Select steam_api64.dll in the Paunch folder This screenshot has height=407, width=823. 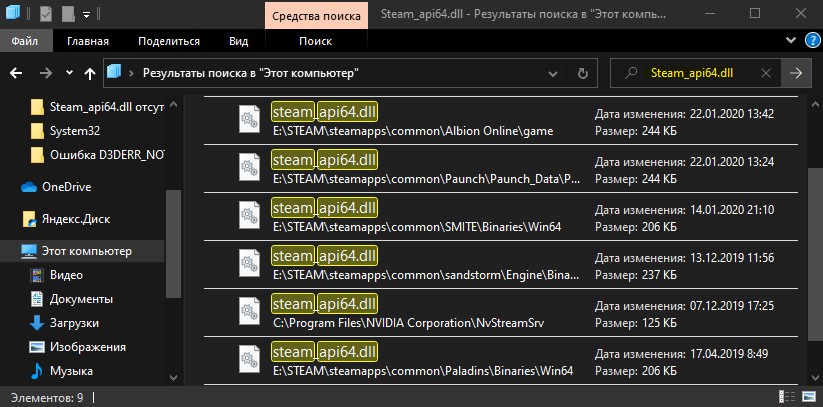click(500, 169)
